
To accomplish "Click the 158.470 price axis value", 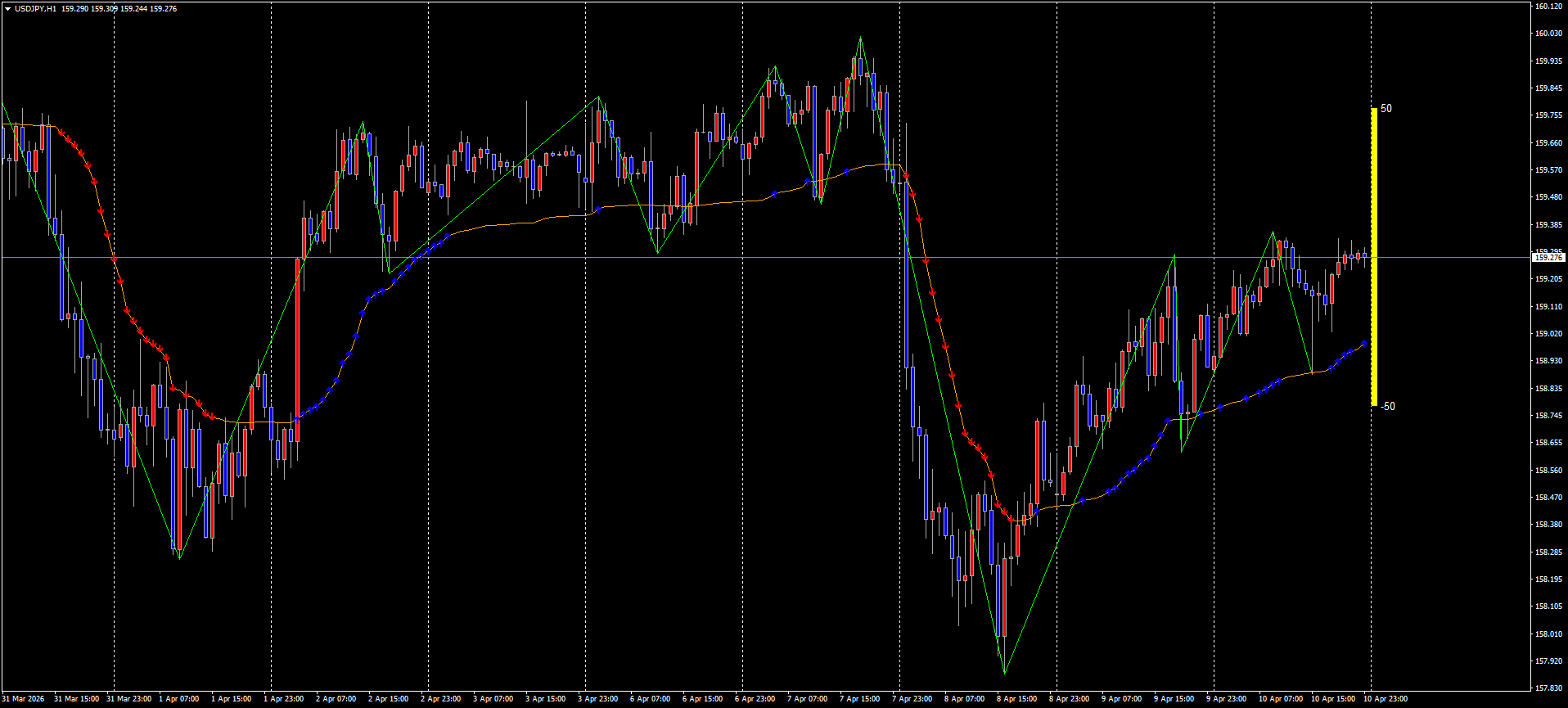I will (x=1548, y=498).
